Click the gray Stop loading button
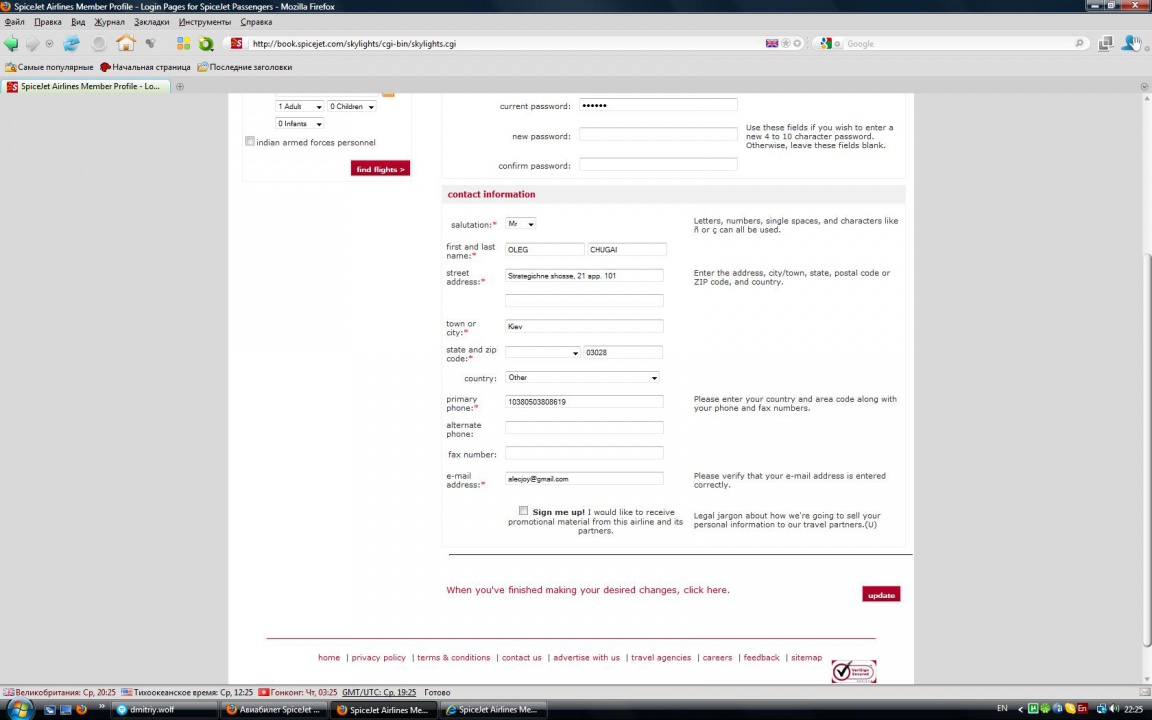Image resolution: width=1152 pixels, height=720 pixels. coord(98,43)
